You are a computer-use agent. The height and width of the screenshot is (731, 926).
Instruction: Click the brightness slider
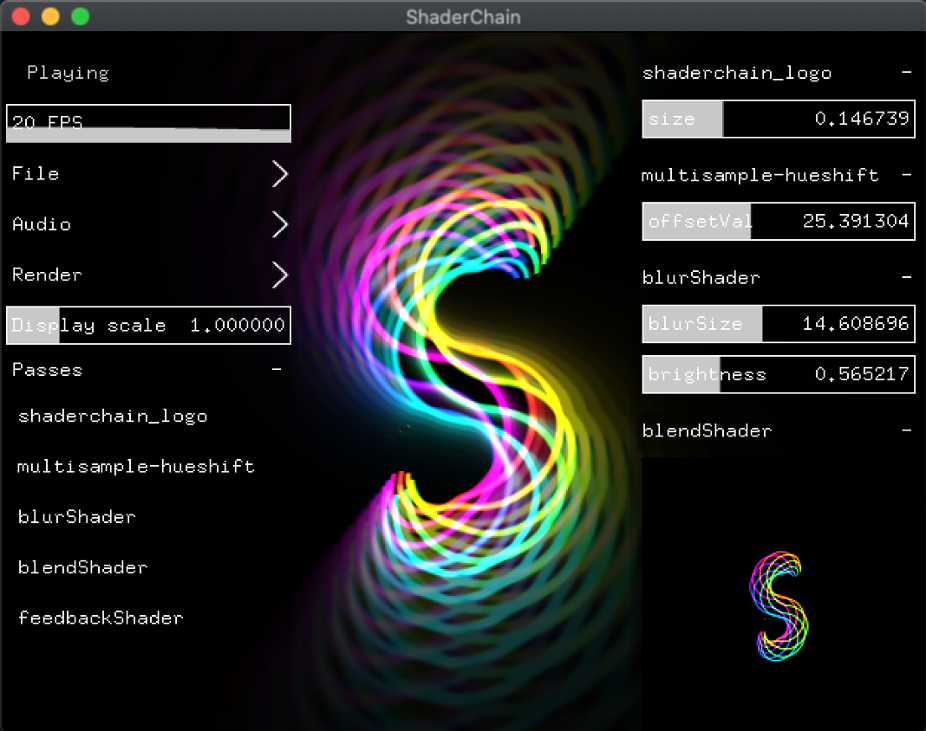[778, 374]
